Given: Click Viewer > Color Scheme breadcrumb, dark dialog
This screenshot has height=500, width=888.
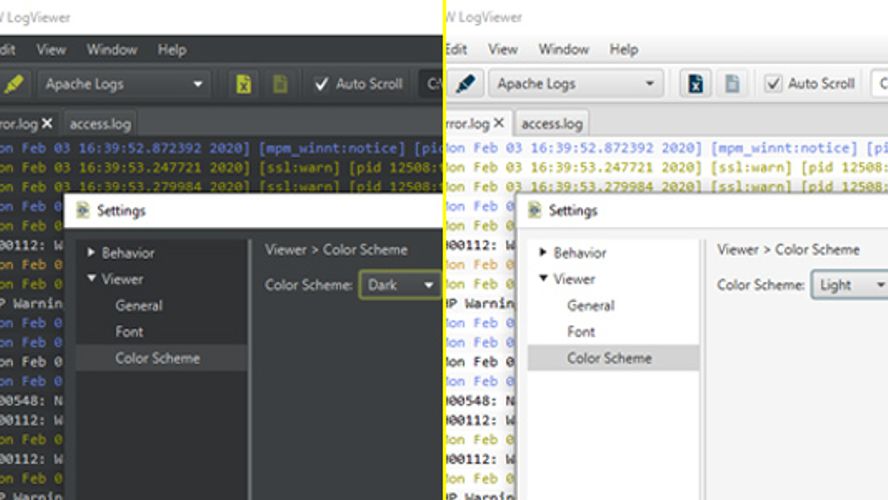Looking at the screenshot, I should (x=336, y=250).
